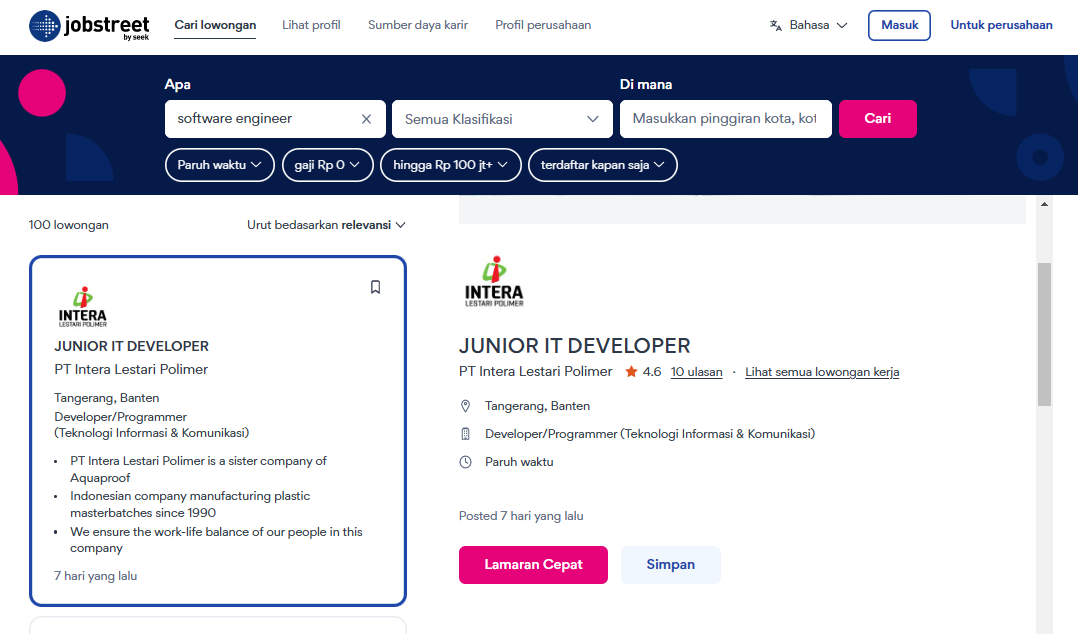This screenshot has height=634, width=1078.
Task: Open the Paruh waktu work type filter
Action: tap(219, 165)
